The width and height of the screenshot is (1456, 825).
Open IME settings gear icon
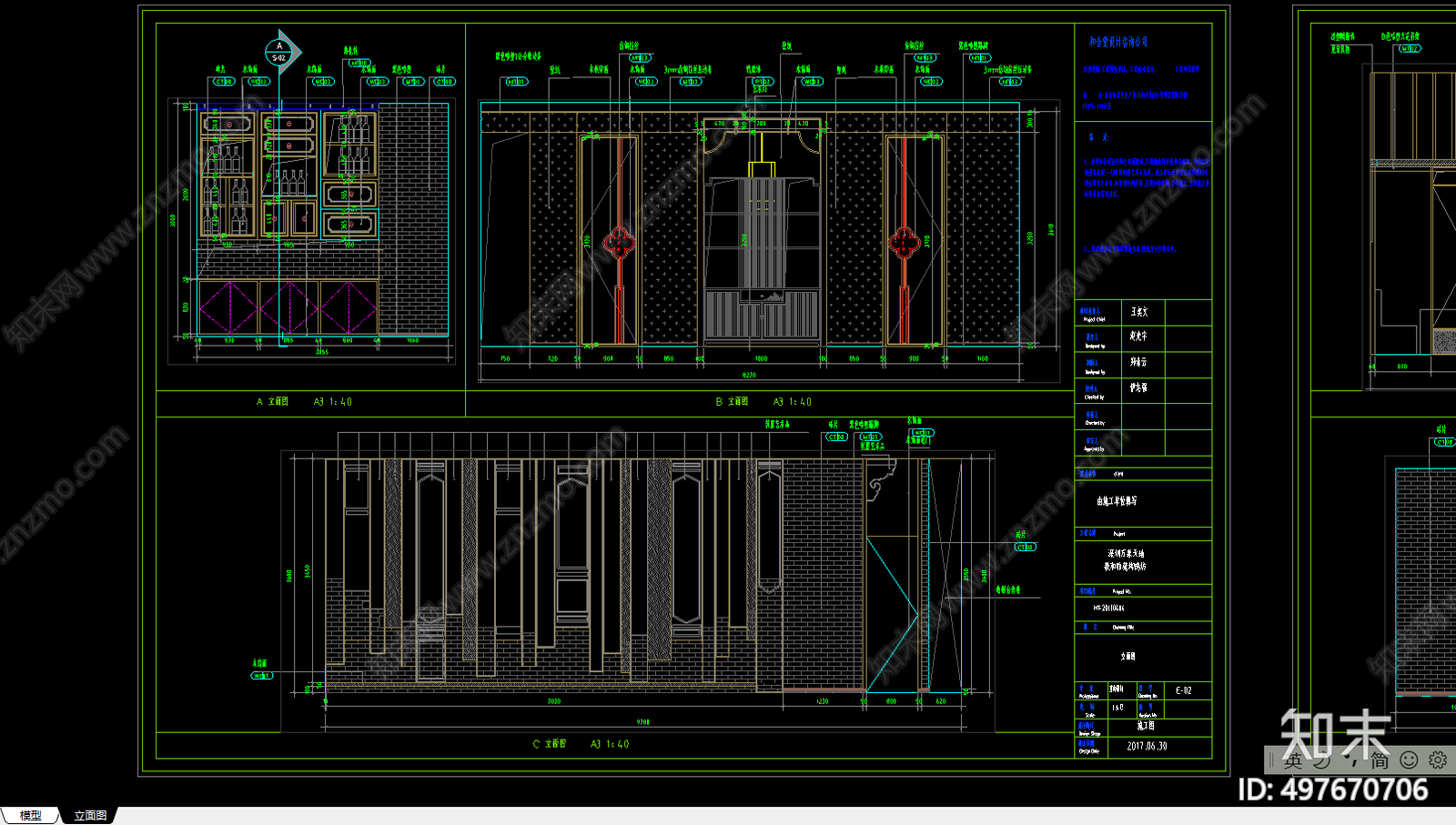(x=1438, y=760)
